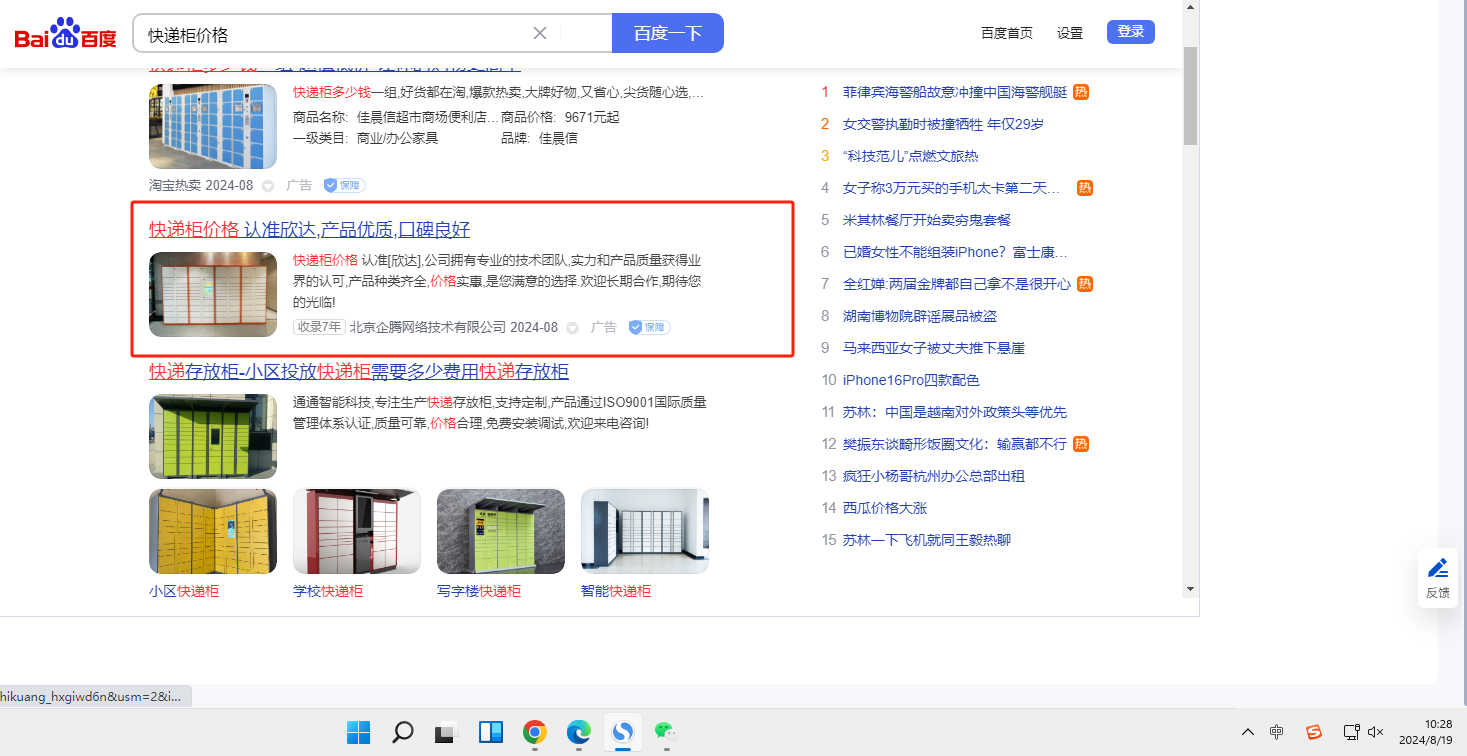Image resolution: width=1467 pixels, height=756 pixels.
Task: Open the white-orange locker thumbnail of 欣达 result
Action: [213, 294]
